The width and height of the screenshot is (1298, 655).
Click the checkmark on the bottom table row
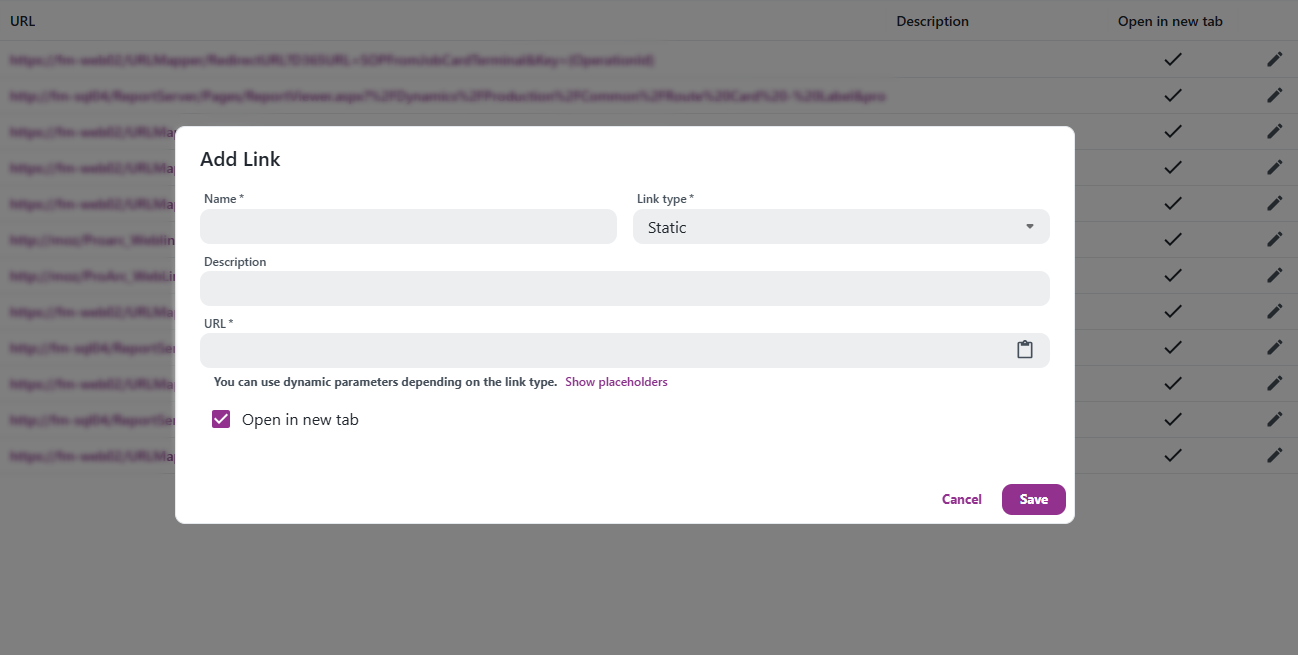(1172, 455)
